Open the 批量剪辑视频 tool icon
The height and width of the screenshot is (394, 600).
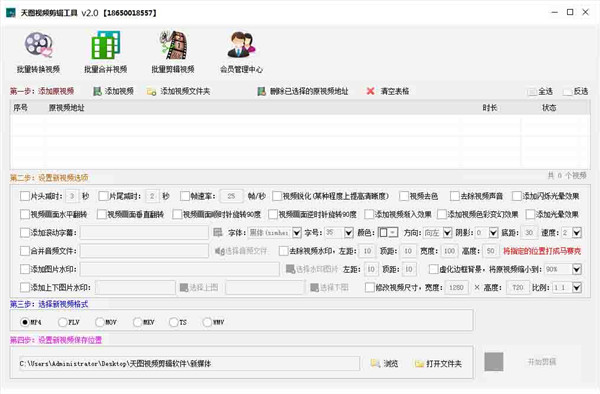tap(173, 52)
